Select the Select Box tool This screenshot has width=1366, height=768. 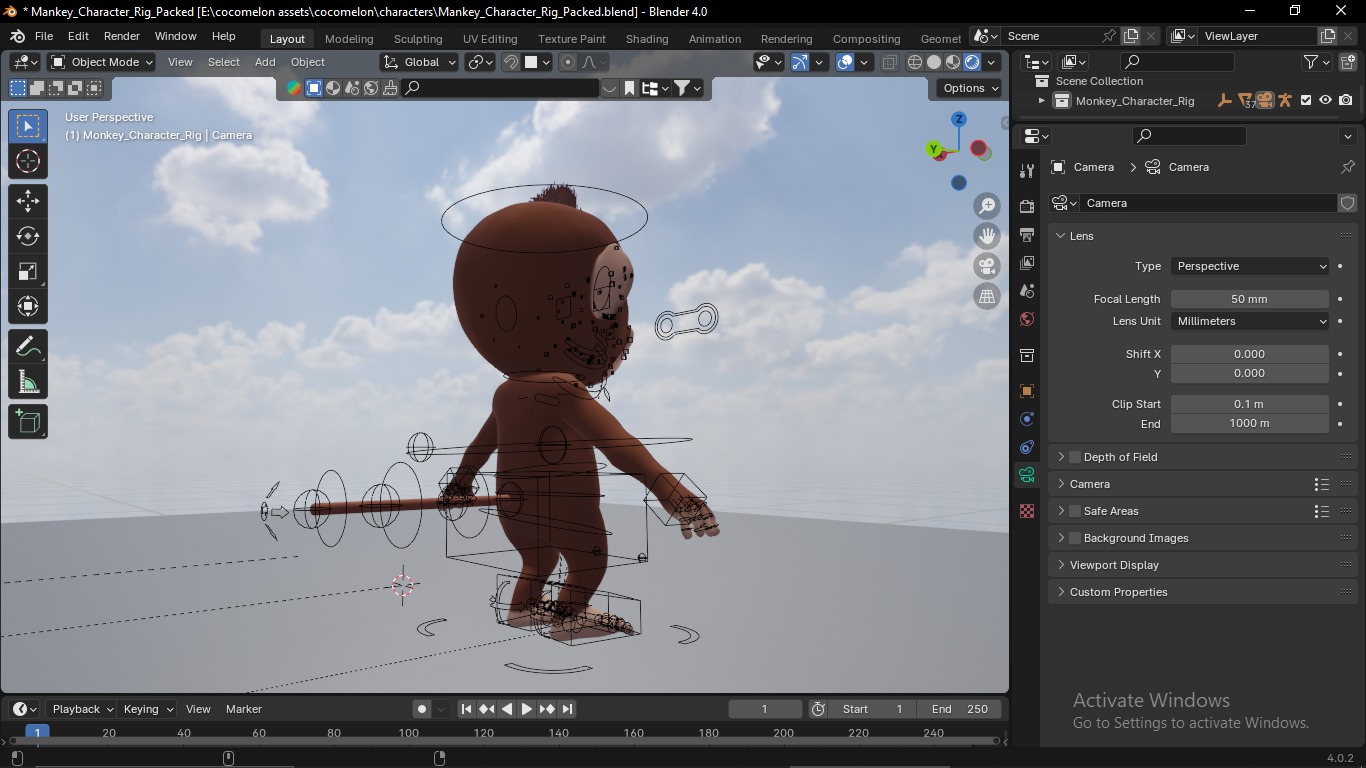click(x=28, y=126)
